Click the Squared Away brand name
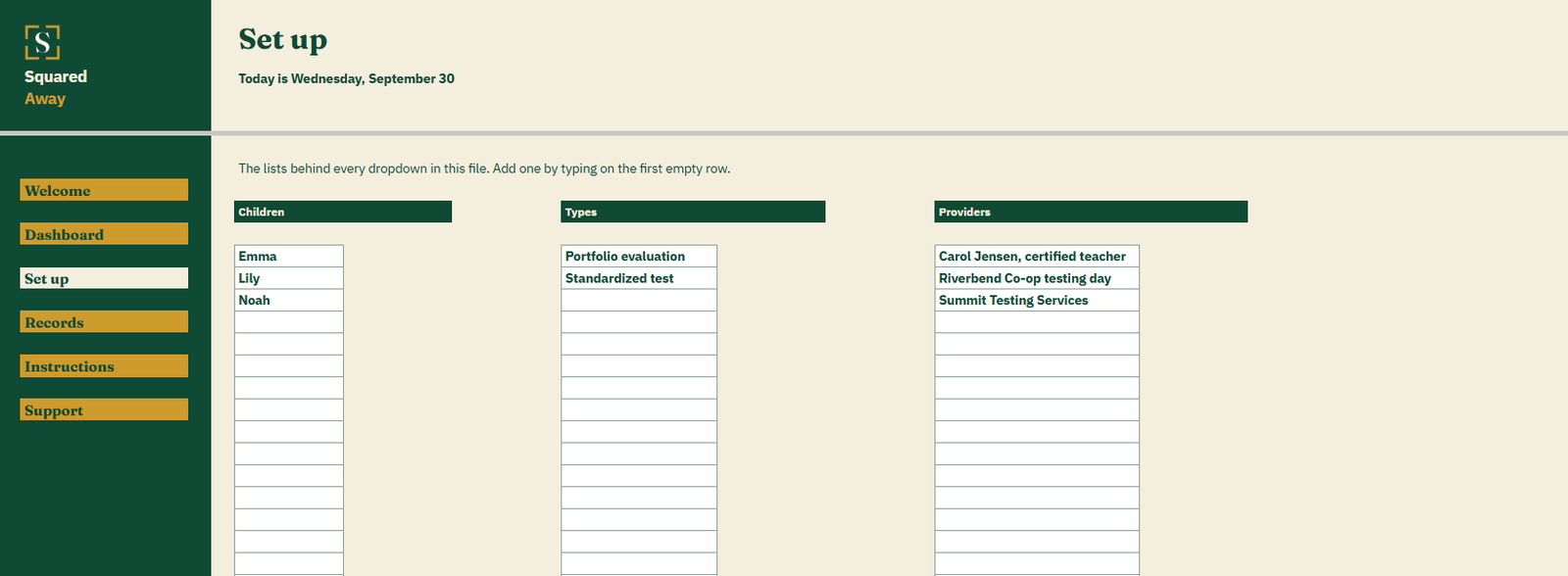Image resolution: width=1568 pixels, height=576 pixels. 56,87
